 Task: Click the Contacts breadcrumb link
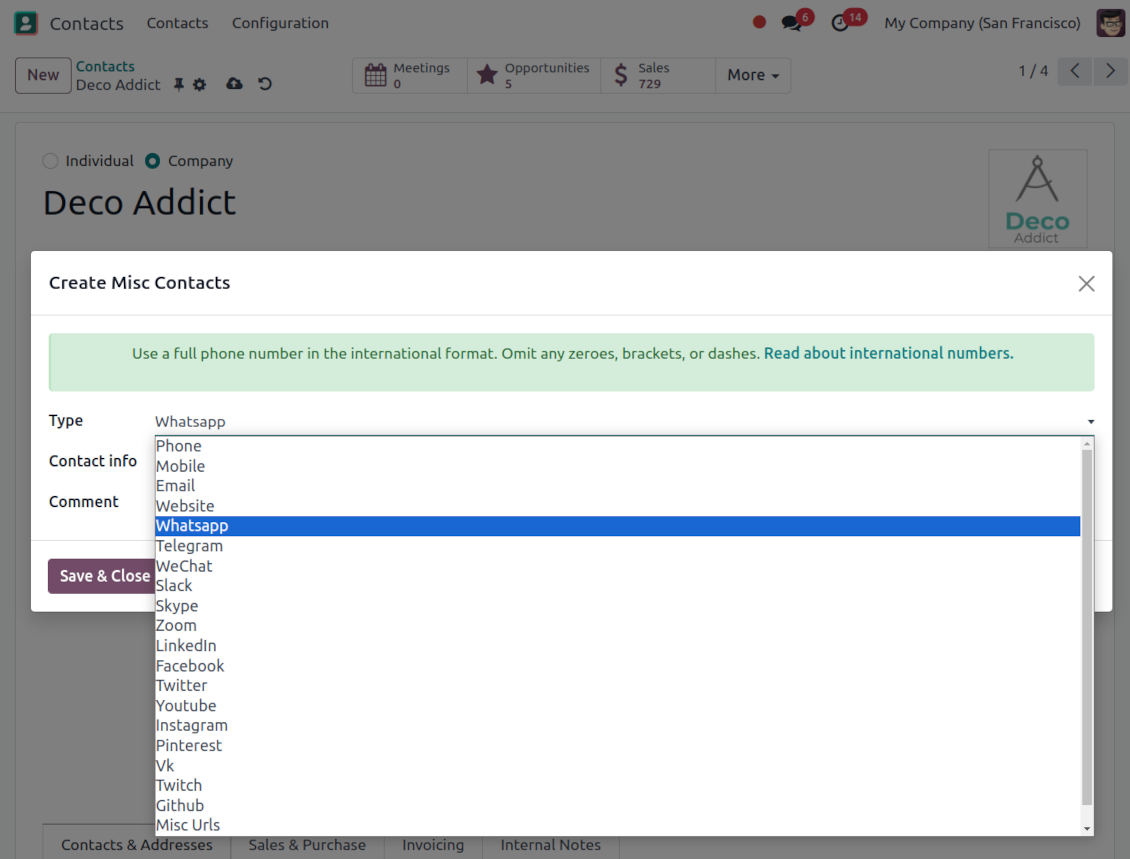[105, 66]
